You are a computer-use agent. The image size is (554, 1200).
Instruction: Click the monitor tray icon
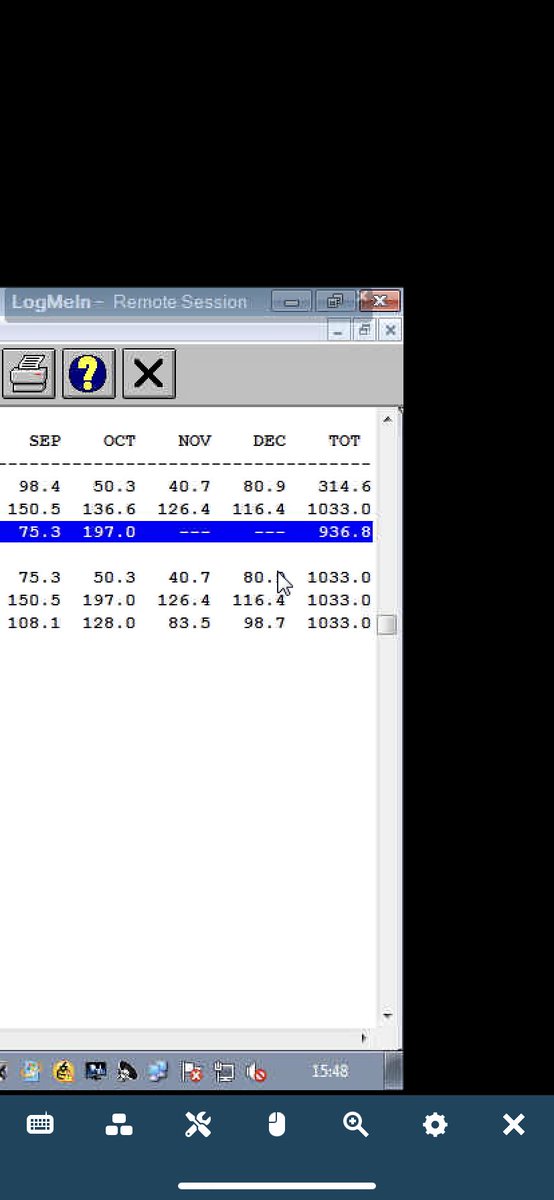96,1072
